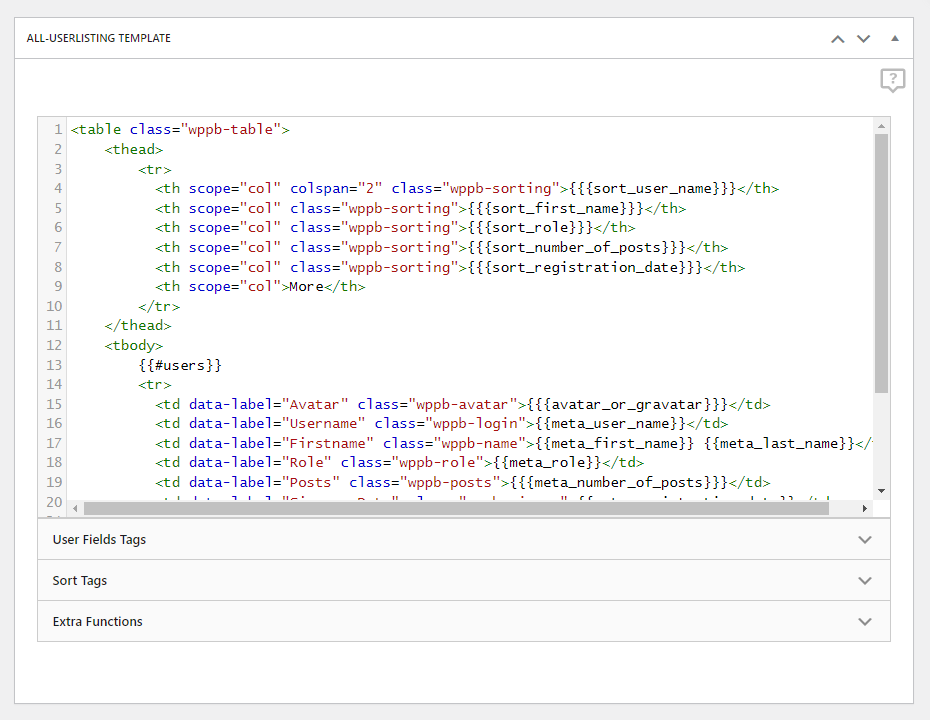Viewport: 930px width, 720px height.
Task: Click the Extra Functions label
Action: pyautogui.click(x=97, y=622)
